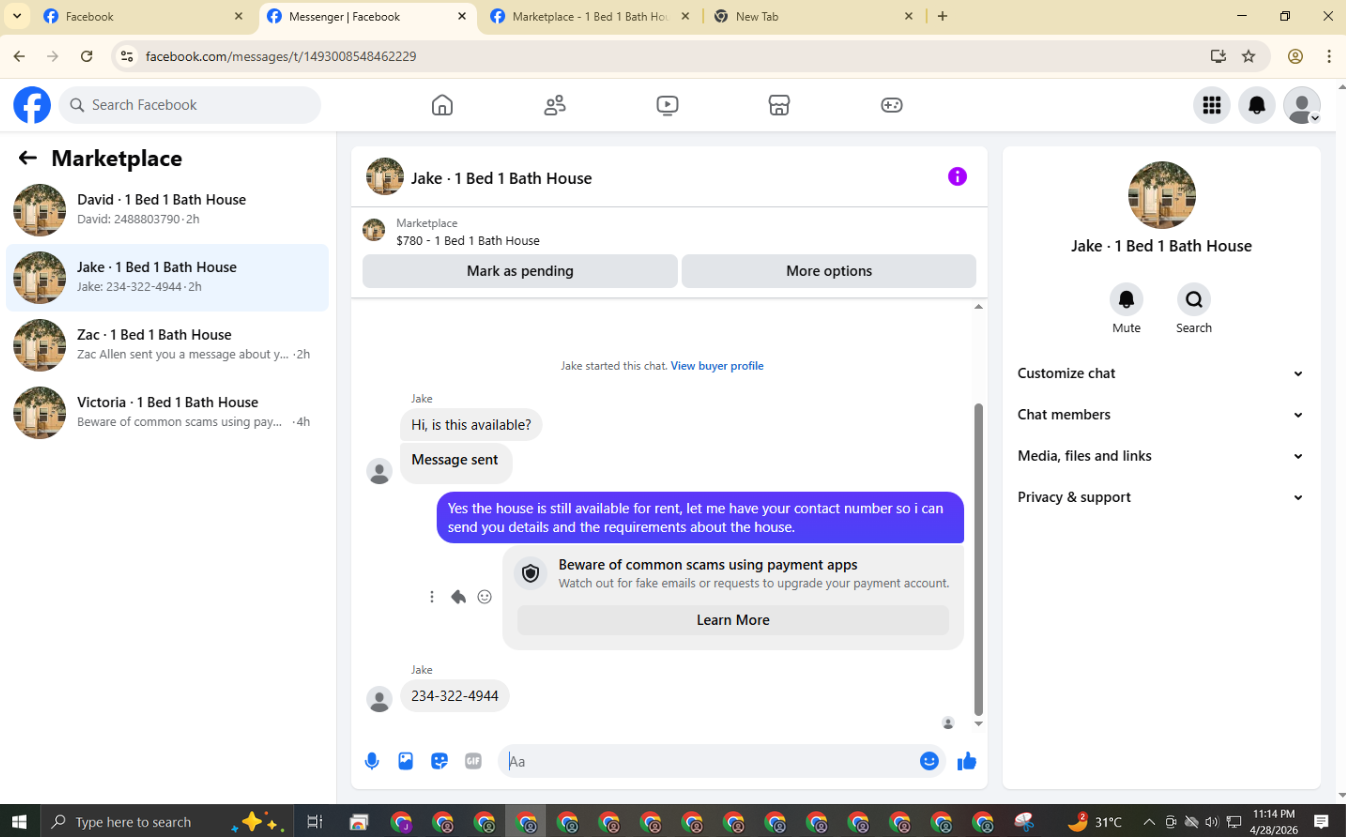Open Chrome three-dot menu

click(1329, 57)
